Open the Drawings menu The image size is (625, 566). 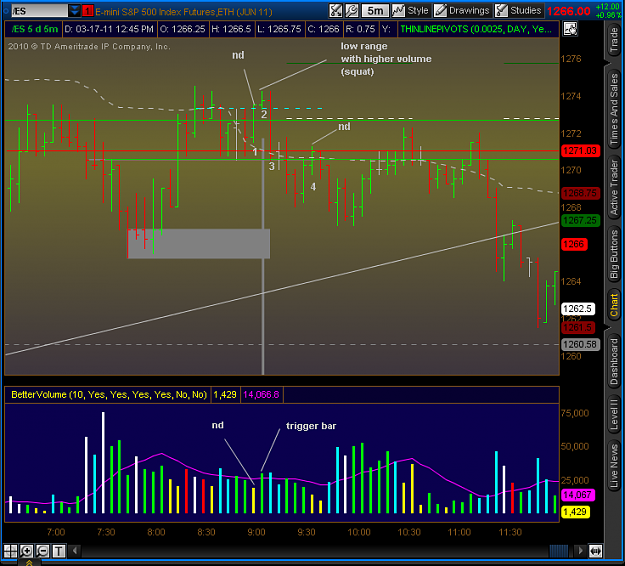pos(462,10)
